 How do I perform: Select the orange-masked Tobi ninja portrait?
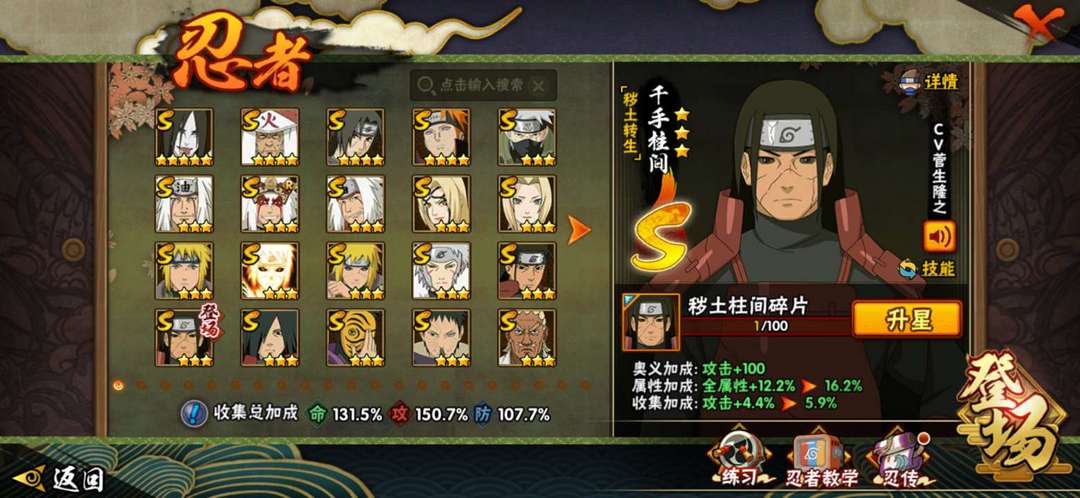(355, 338)
